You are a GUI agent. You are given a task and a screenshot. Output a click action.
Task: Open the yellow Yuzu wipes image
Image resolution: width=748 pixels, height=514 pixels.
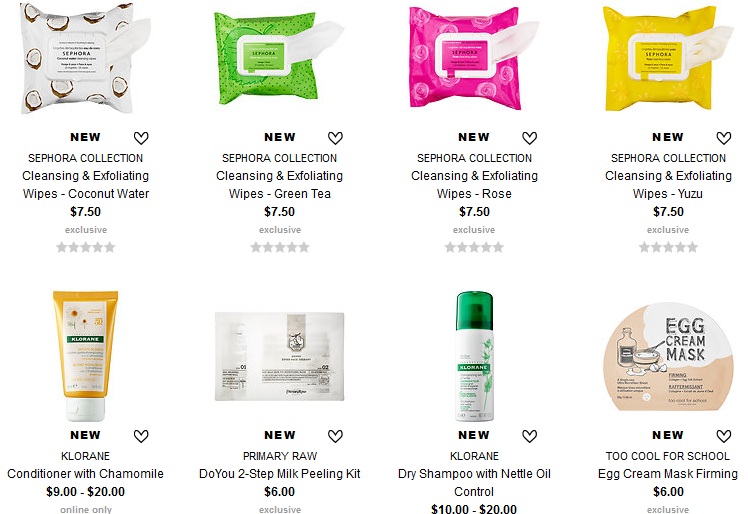click(668, 58)
